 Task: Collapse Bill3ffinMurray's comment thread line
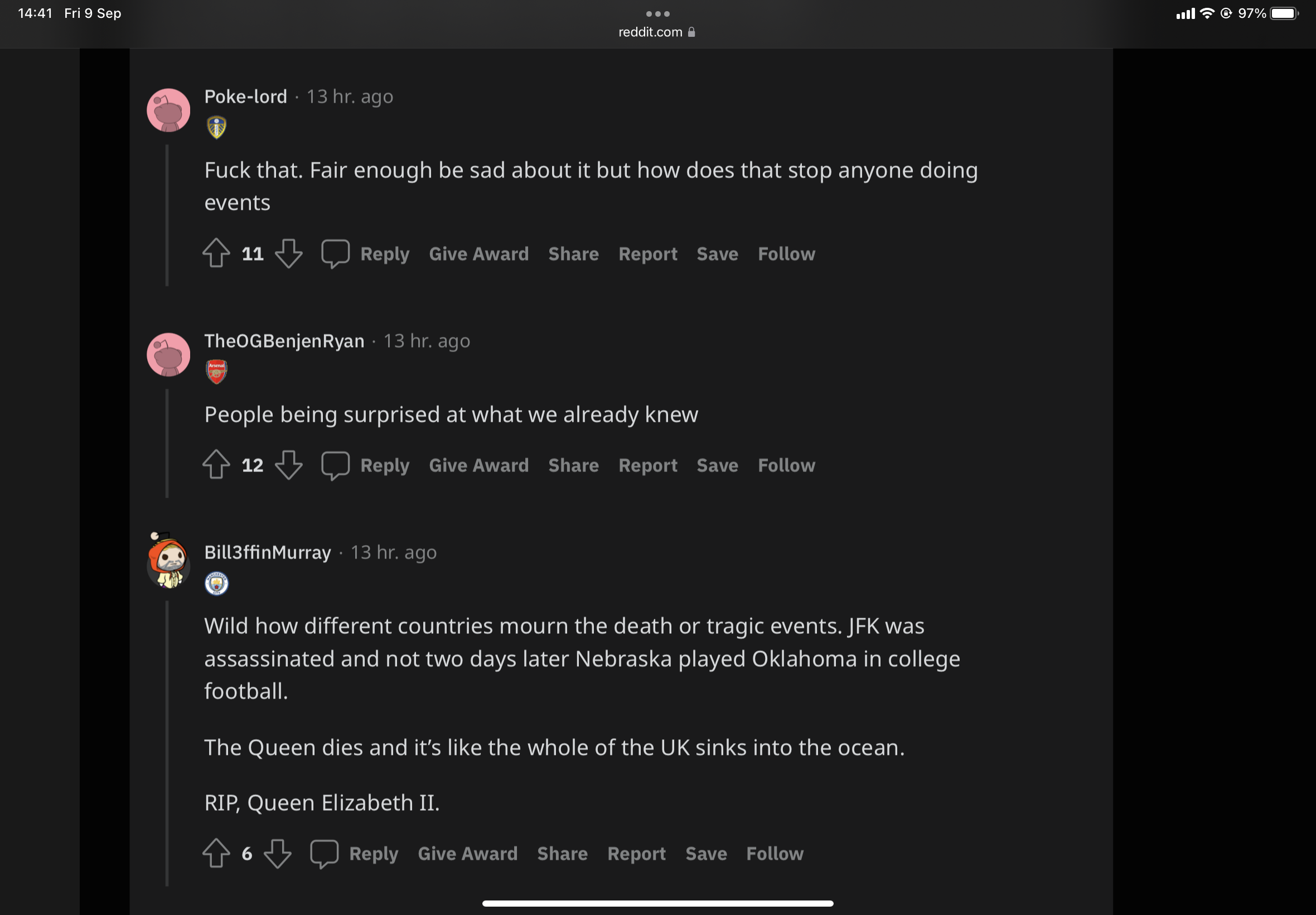click(x=167, y=743)
